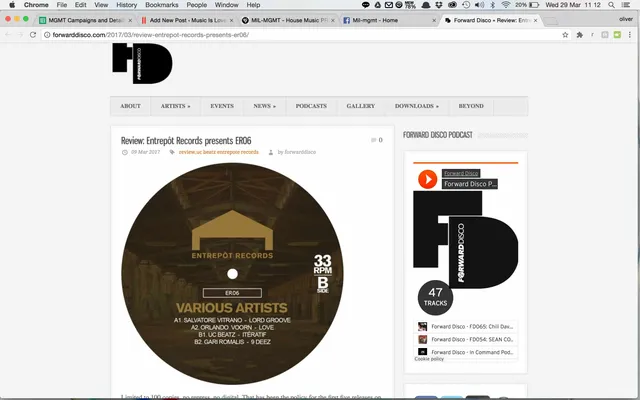Close the Mil-mgmt Home tab
The height and width of the screenshot is (400, 640).
point(434,20)
